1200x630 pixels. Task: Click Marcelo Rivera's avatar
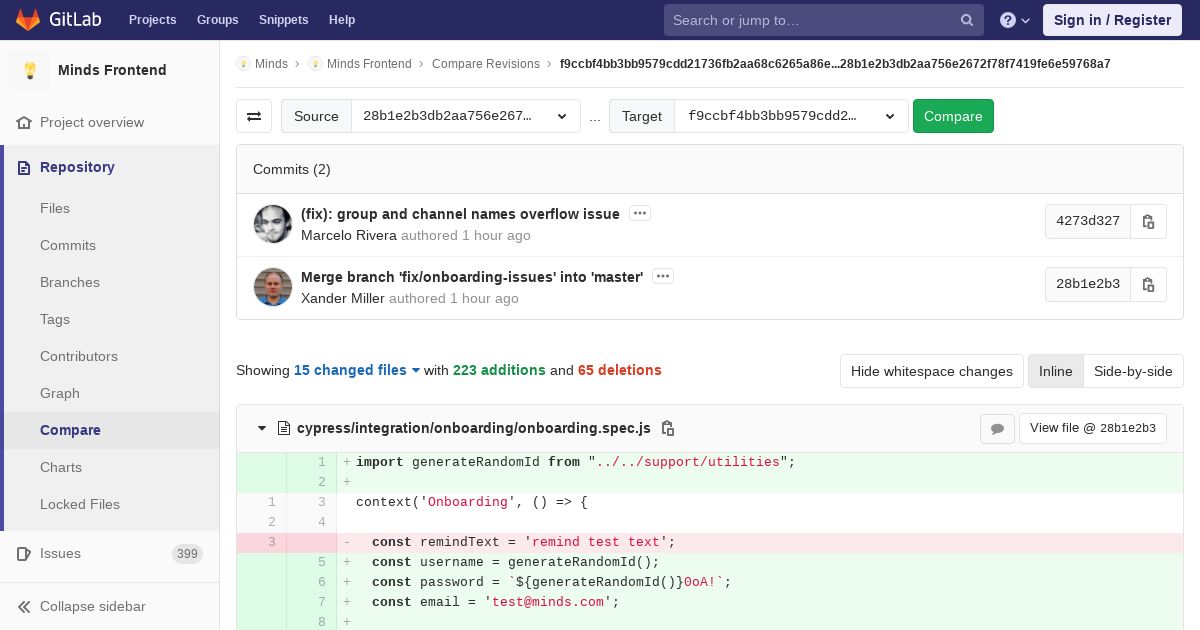coord(273,224)
